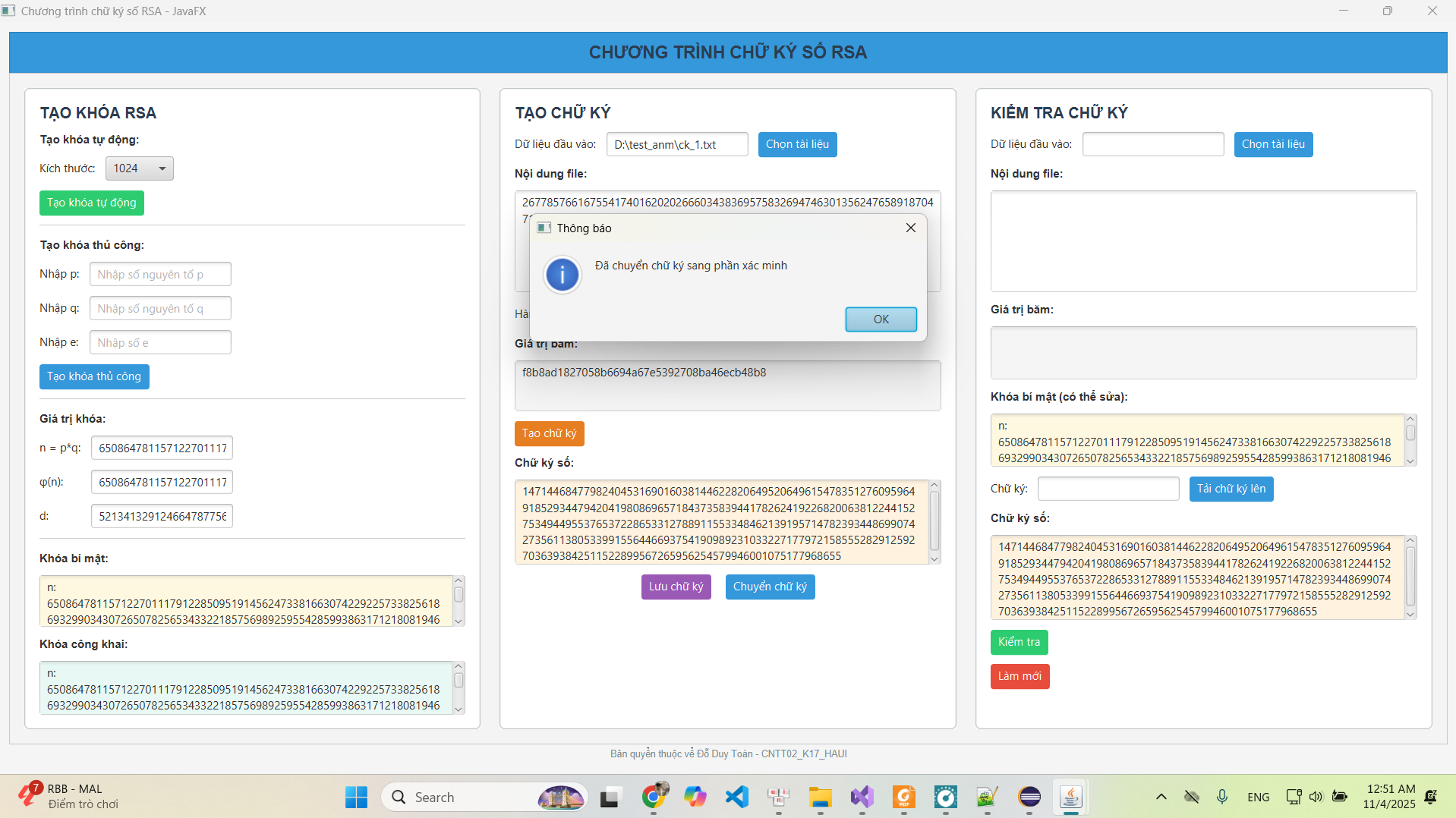Image resolution: width=1456 pixels, height=818 pixels.
Task: Open the volume control in system tray
Action: pos(1316,797)
